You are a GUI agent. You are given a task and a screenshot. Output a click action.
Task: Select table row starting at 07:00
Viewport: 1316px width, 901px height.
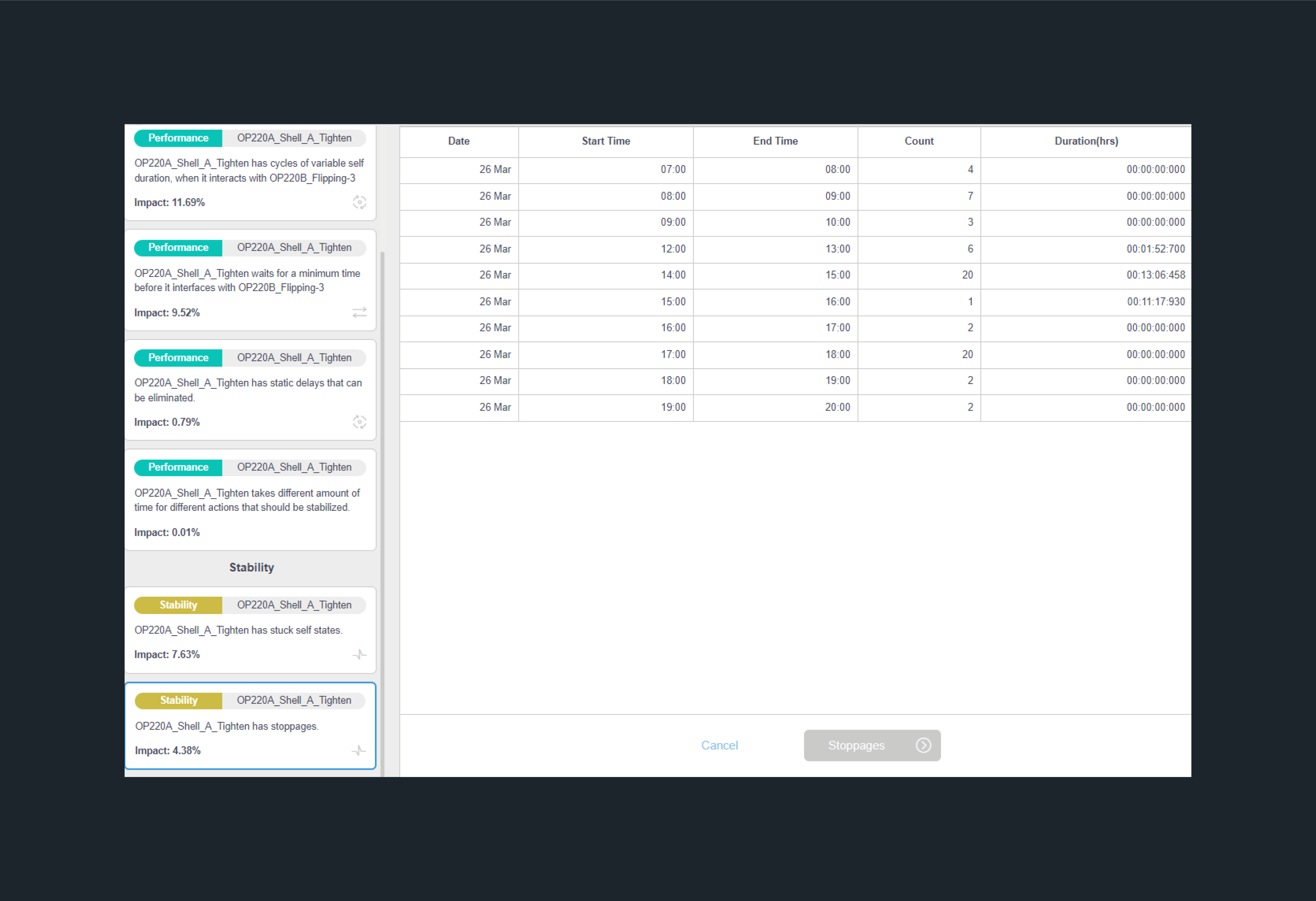pos(796,170)
